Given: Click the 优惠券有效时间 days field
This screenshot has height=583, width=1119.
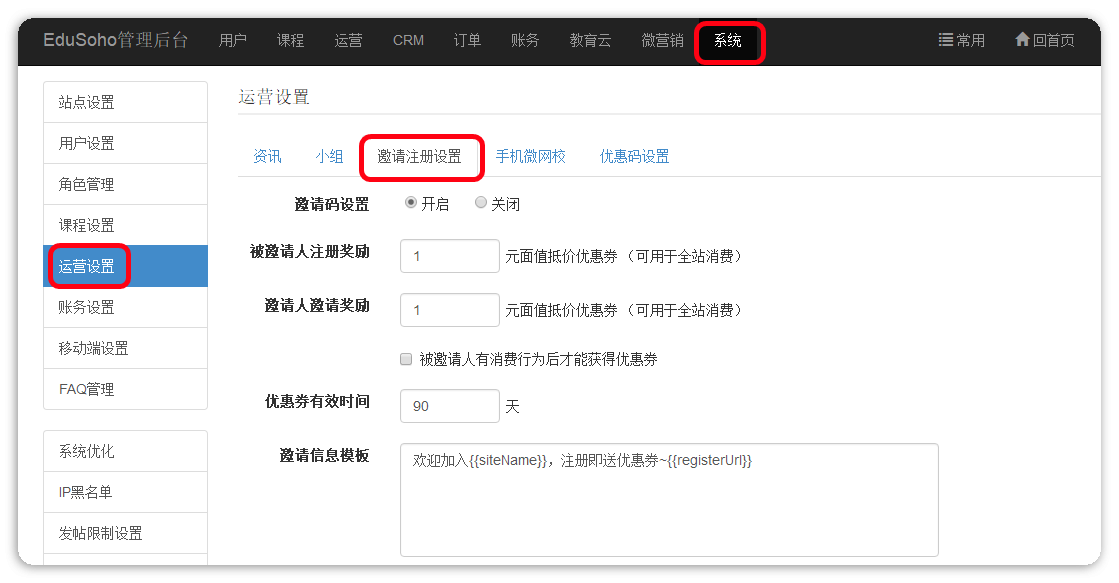Looking at the screenshot, I should point(449,406).
